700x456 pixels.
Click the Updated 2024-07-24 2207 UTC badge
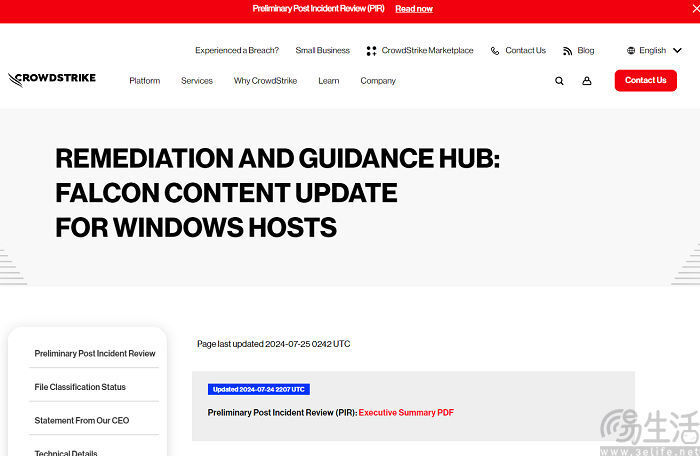tap(258, 389)
